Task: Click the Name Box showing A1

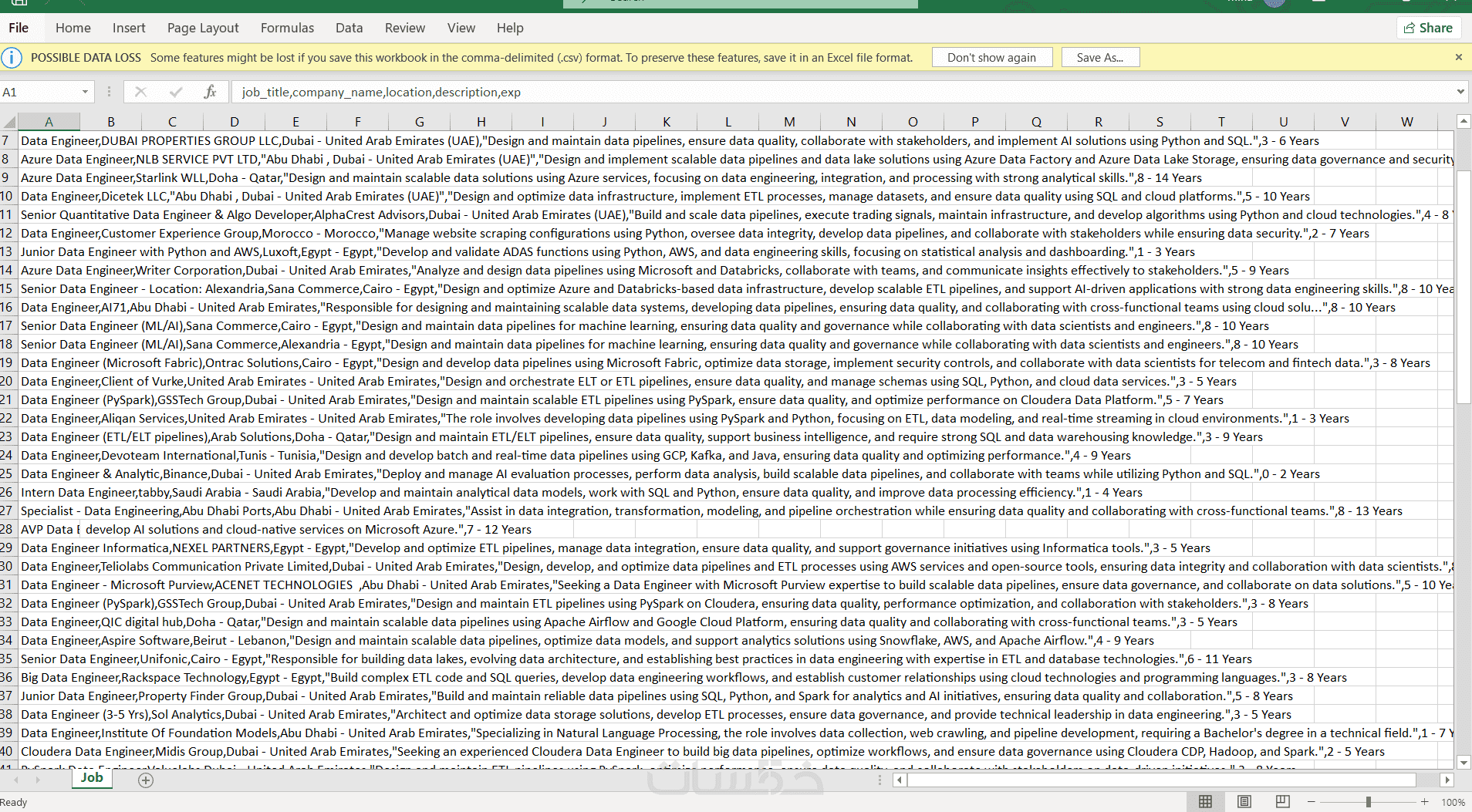Action: point(39,92)
